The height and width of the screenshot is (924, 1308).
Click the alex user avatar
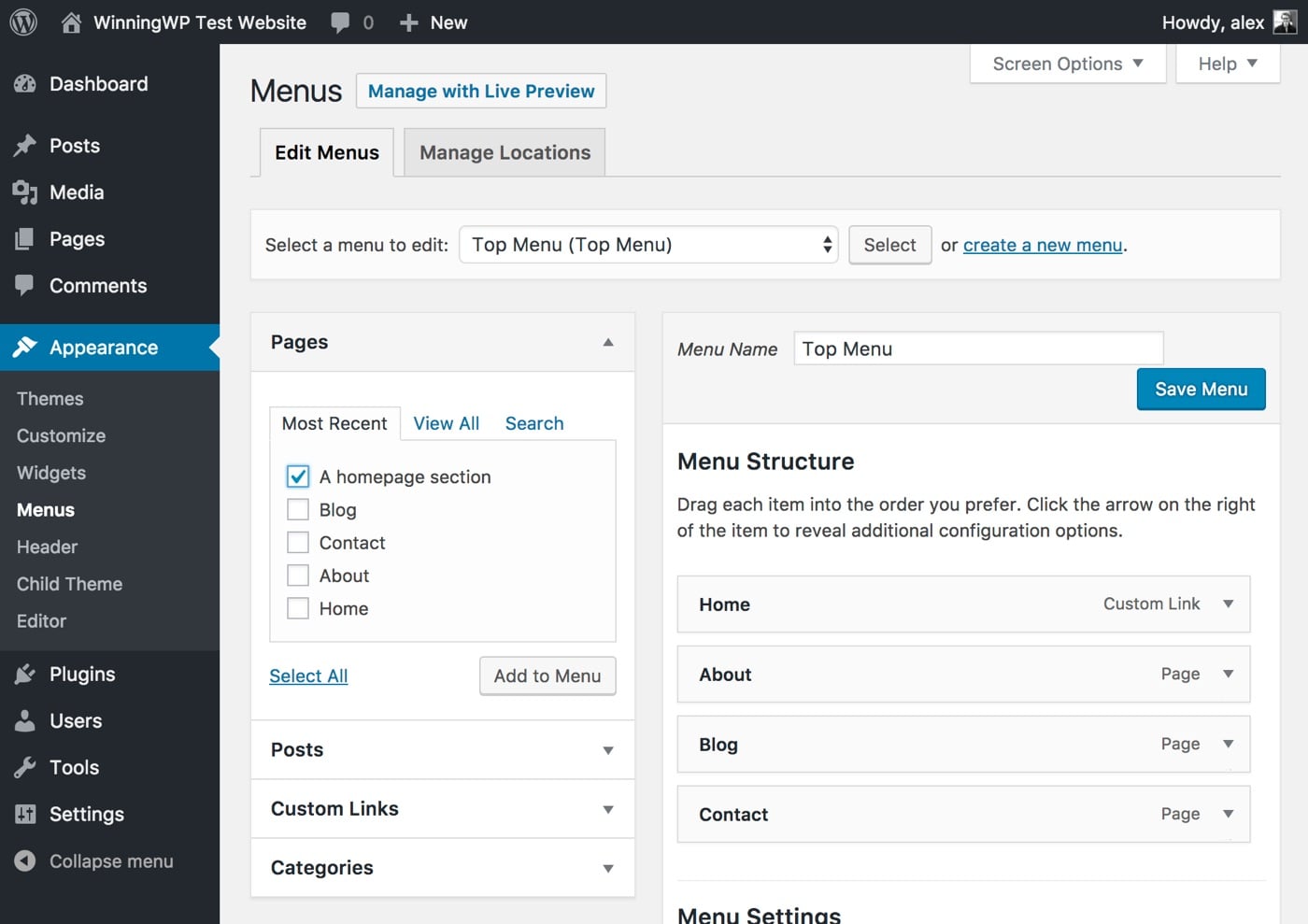(x=1286, y=22)
